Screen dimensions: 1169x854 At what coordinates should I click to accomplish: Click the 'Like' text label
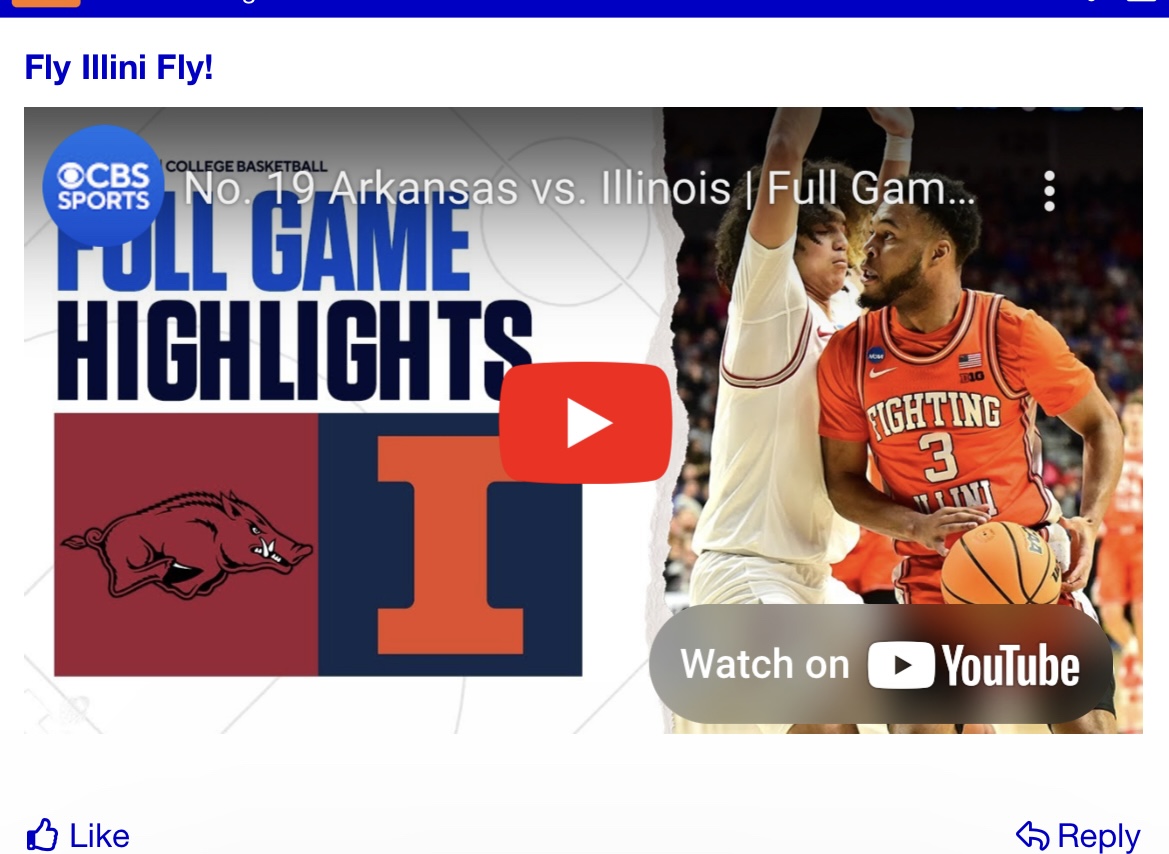click(99, 835)
